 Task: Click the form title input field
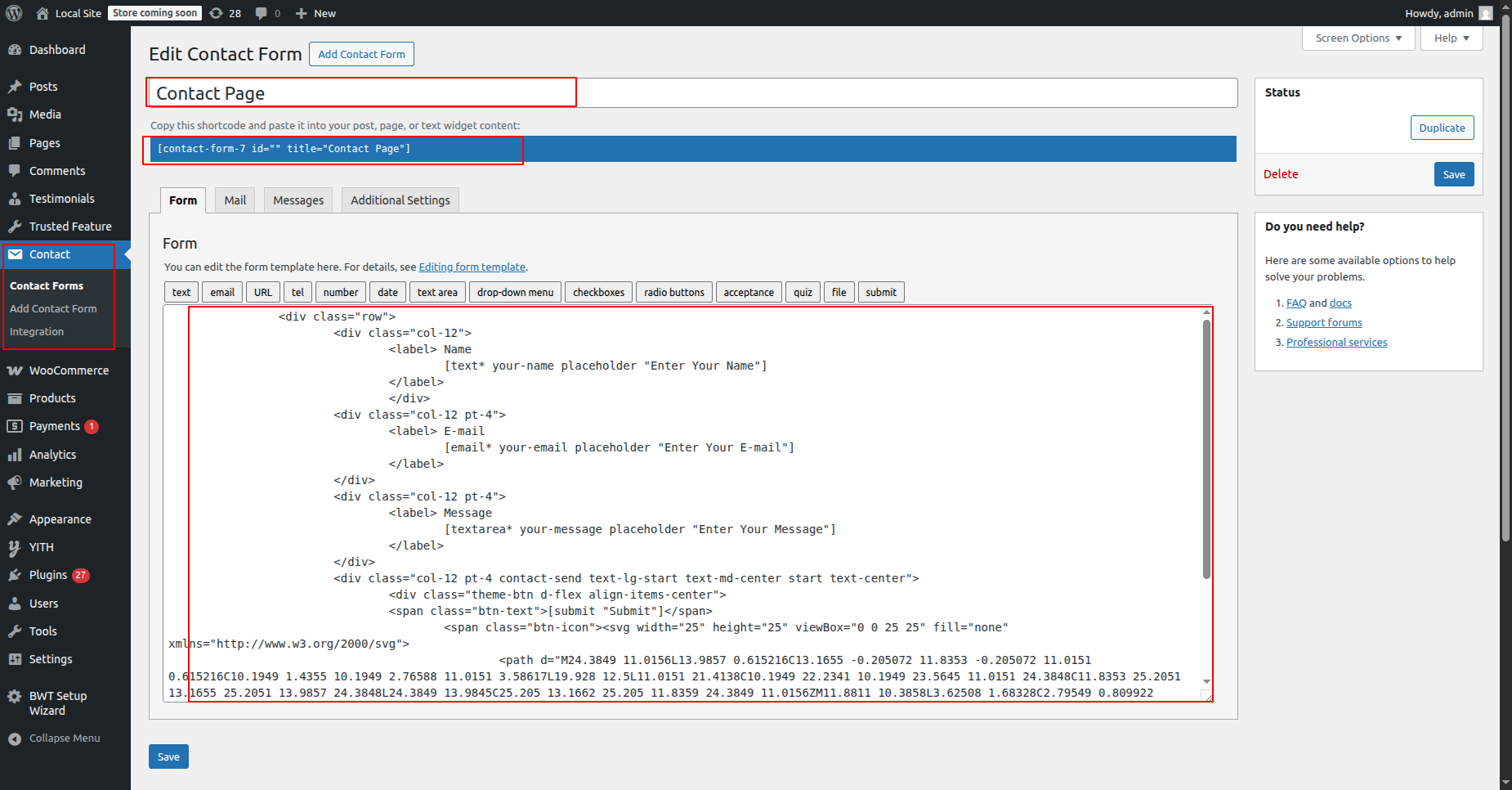coord(692,93)
